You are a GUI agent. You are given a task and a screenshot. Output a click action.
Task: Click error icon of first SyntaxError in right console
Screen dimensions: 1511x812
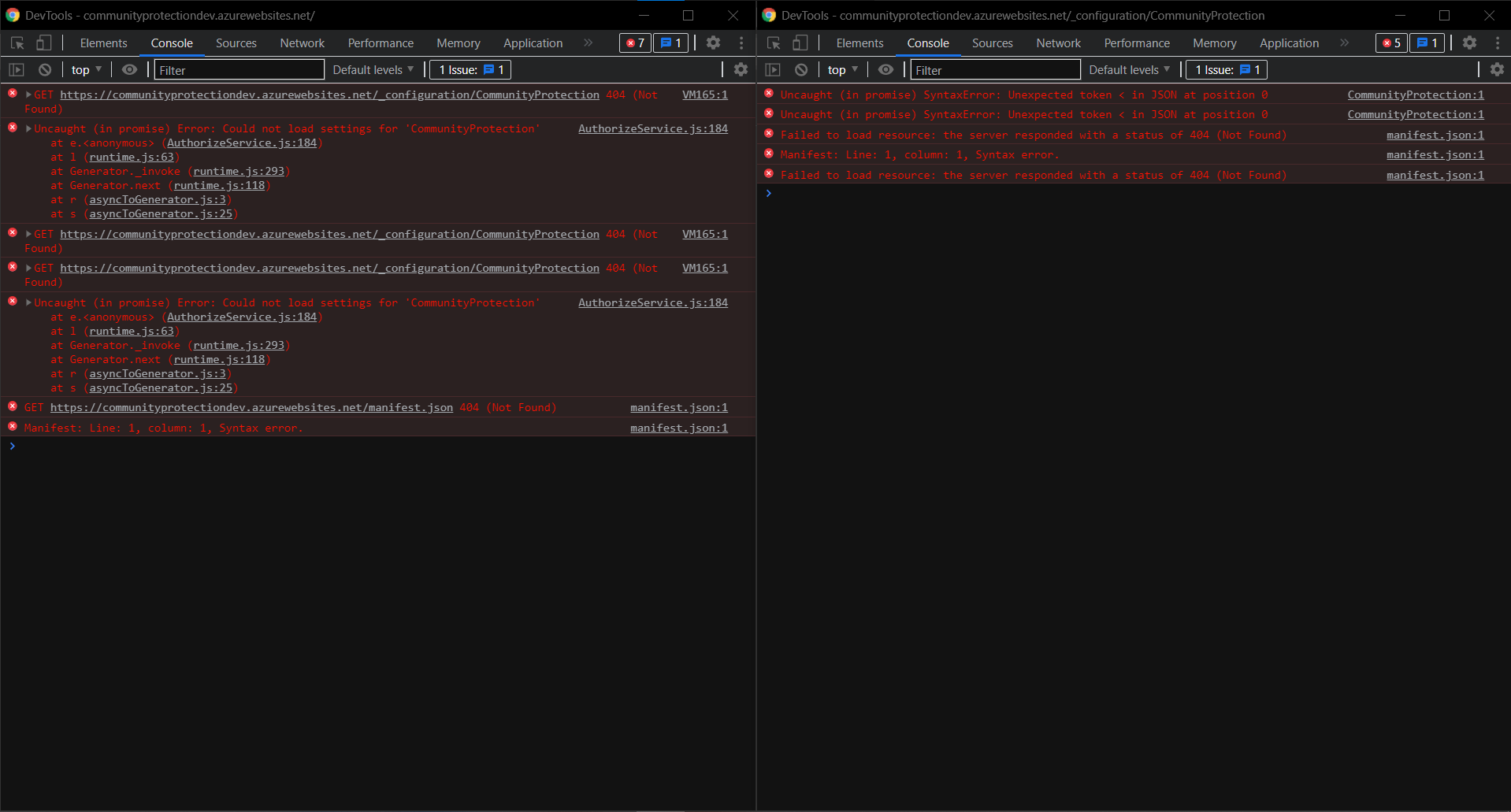[769, 94]
